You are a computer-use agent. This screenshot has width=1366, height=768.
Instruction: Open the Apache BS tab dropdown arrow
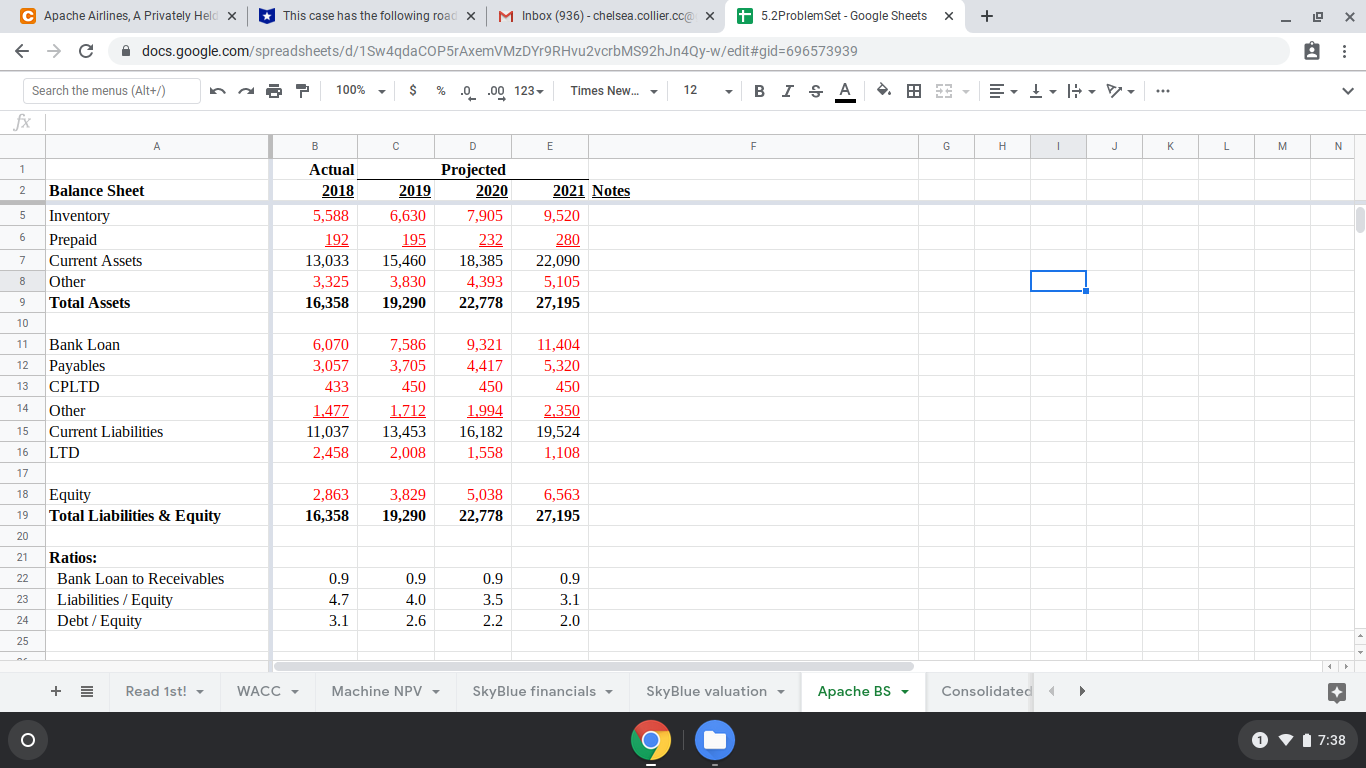click(906, 692)
